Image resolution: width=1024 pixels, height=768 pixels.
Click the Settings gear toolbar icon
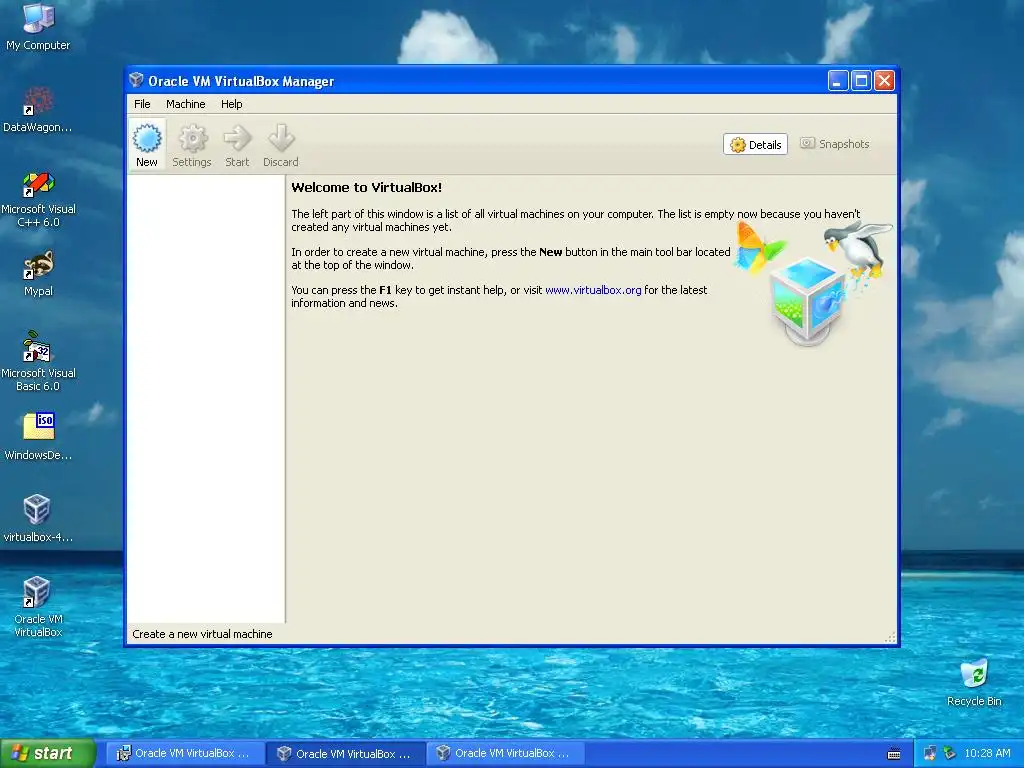coord(192,144)
